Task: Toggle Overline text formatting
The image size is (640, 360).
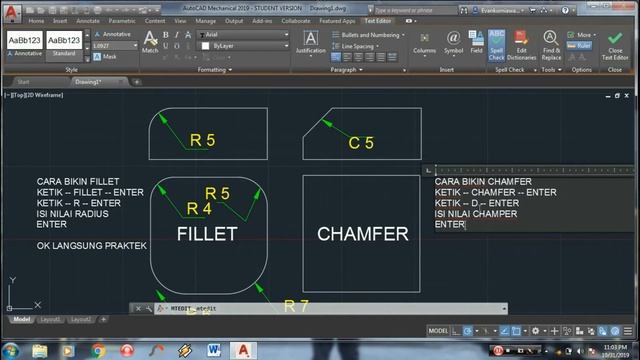Action: (176, 46)
